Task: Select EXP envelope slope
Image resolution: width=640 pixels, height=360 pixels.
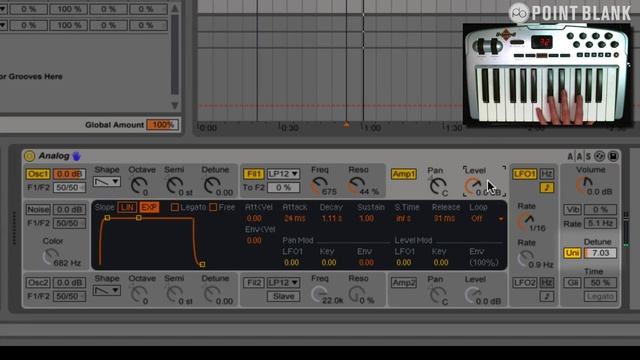Action: tap(149, 207)
